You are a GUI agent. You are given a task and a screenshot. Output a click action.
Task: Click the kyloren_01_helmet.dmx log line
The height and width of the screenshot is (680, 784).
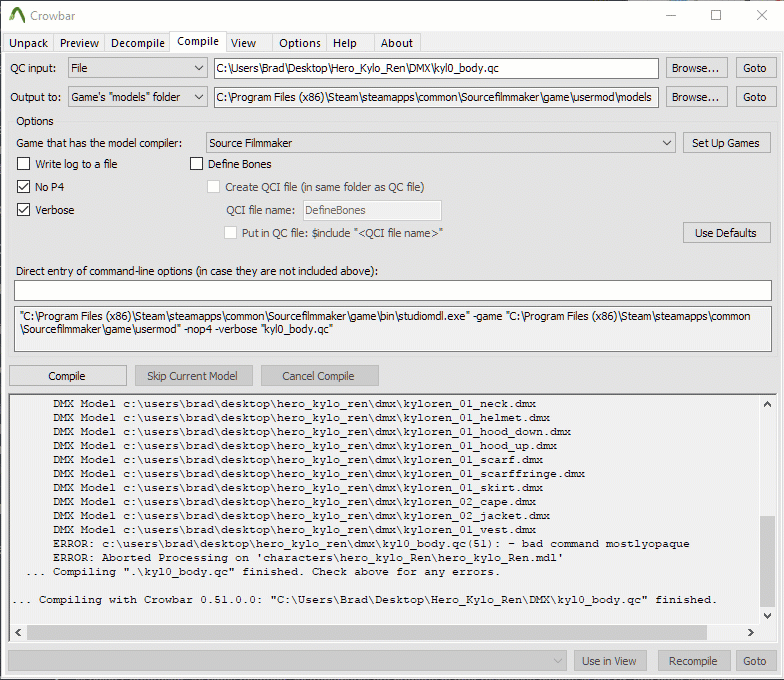(301, 418)
